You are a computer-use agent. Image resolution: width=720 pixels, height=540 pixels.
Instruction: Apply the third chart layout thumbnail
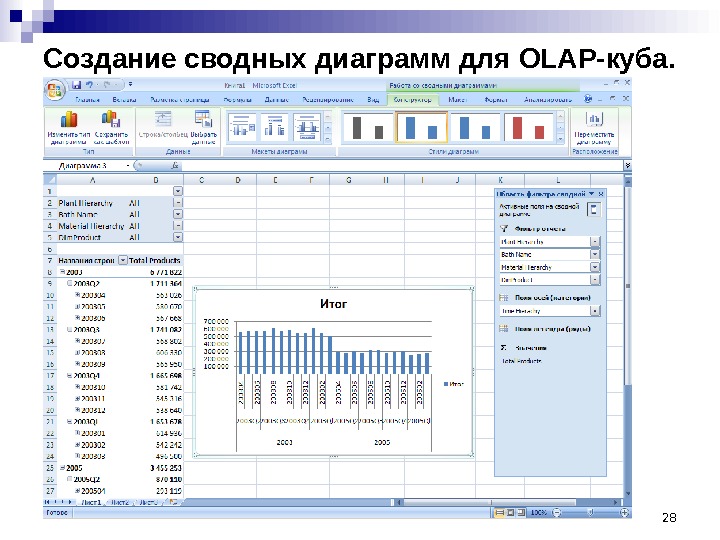[307, 127]
